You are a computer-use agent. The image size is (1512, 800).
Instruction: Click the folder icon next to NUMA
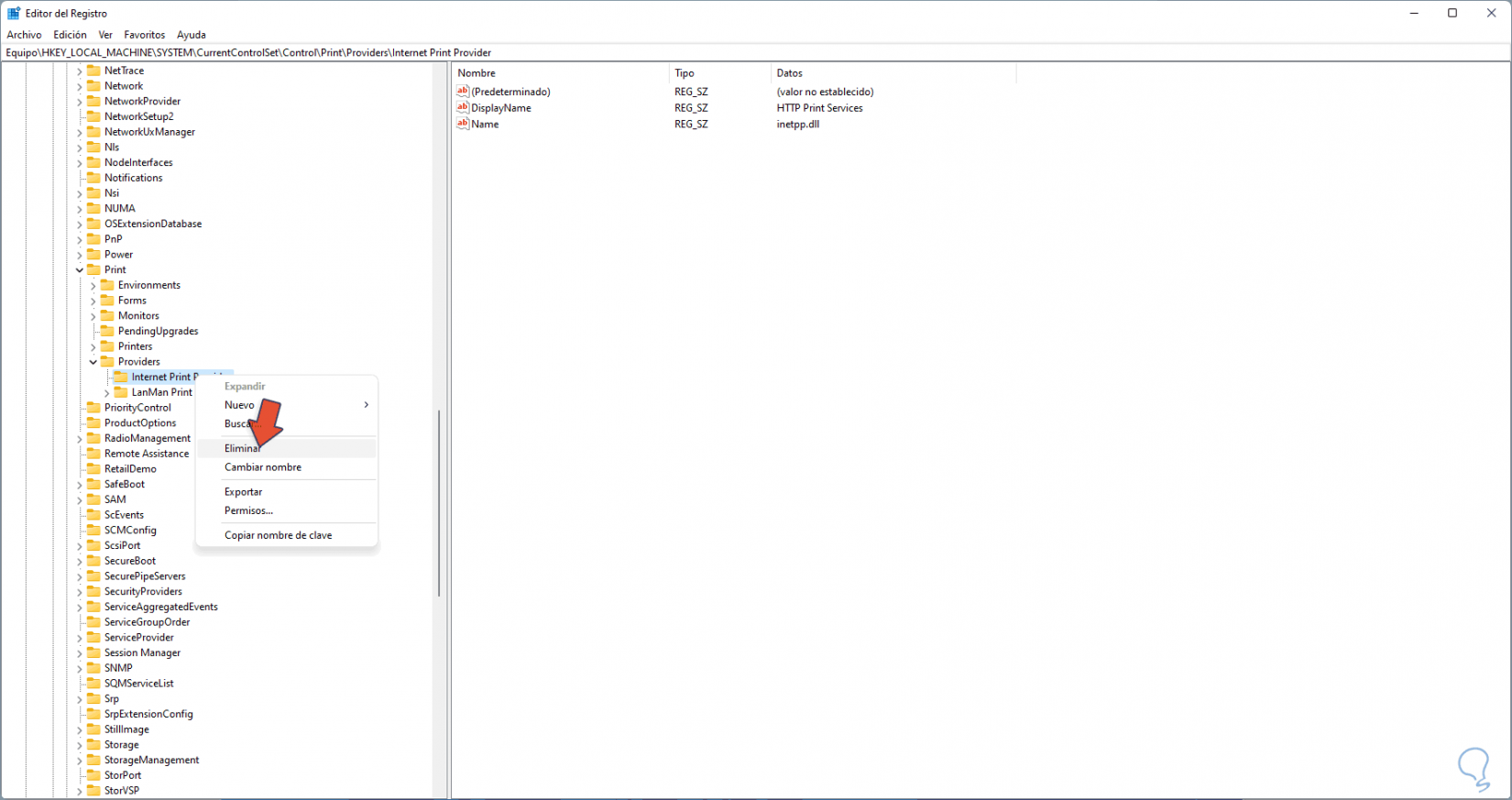click(93, 208)
